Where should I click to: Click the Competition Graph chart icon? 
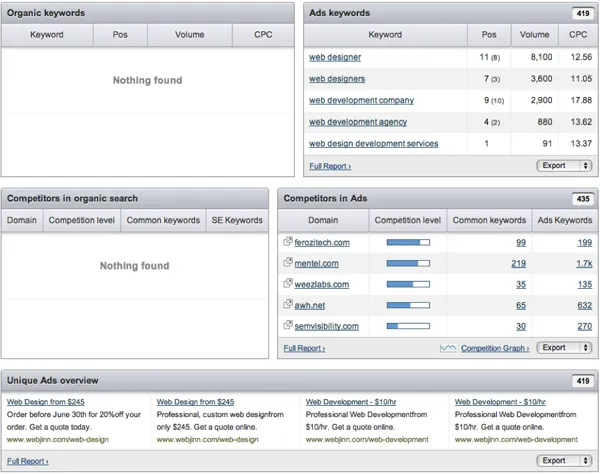(448, 348)
